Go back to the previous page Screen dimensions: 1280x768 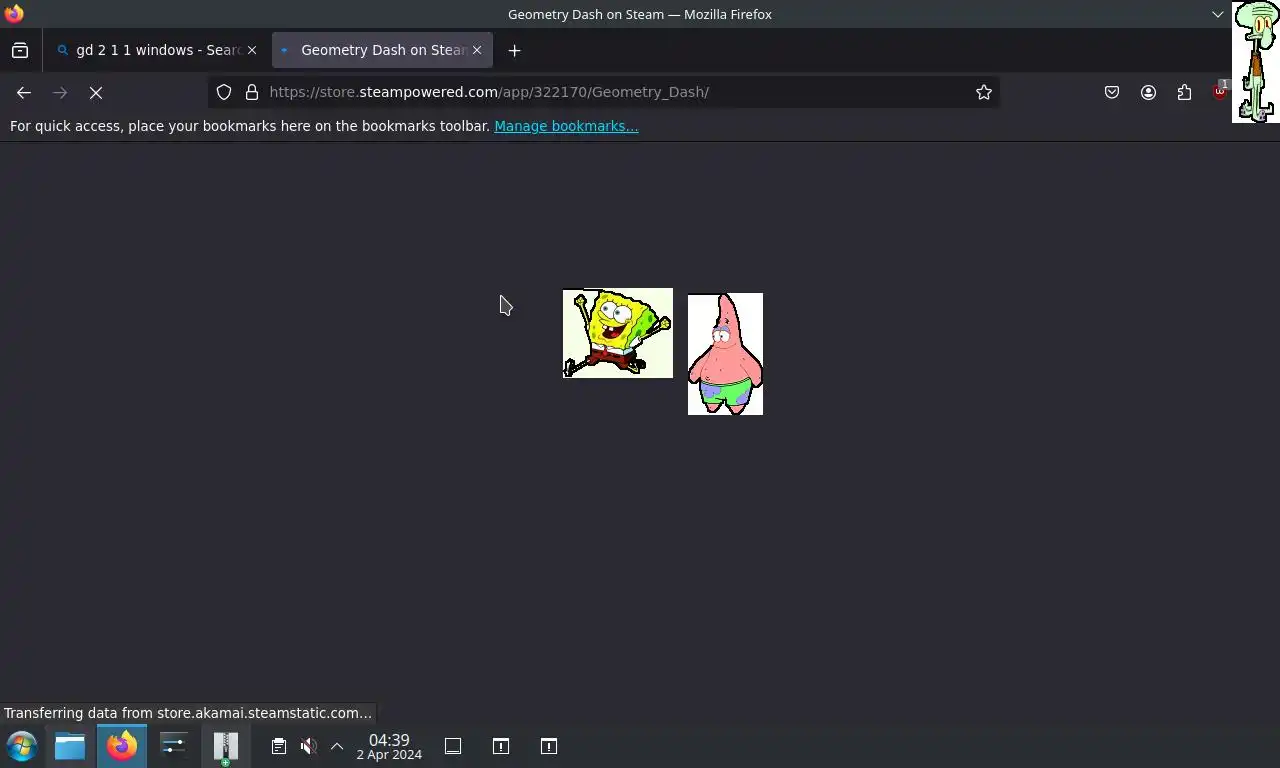(x=24, y=92)
